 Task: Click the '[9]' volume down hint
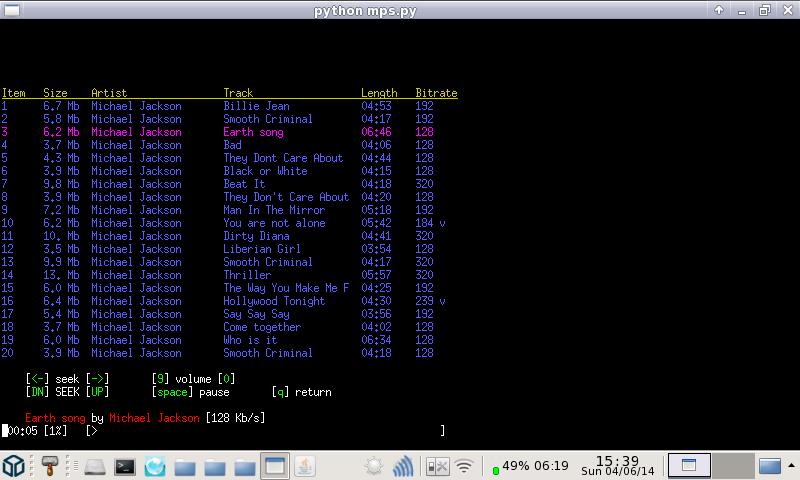coord(160,379)
